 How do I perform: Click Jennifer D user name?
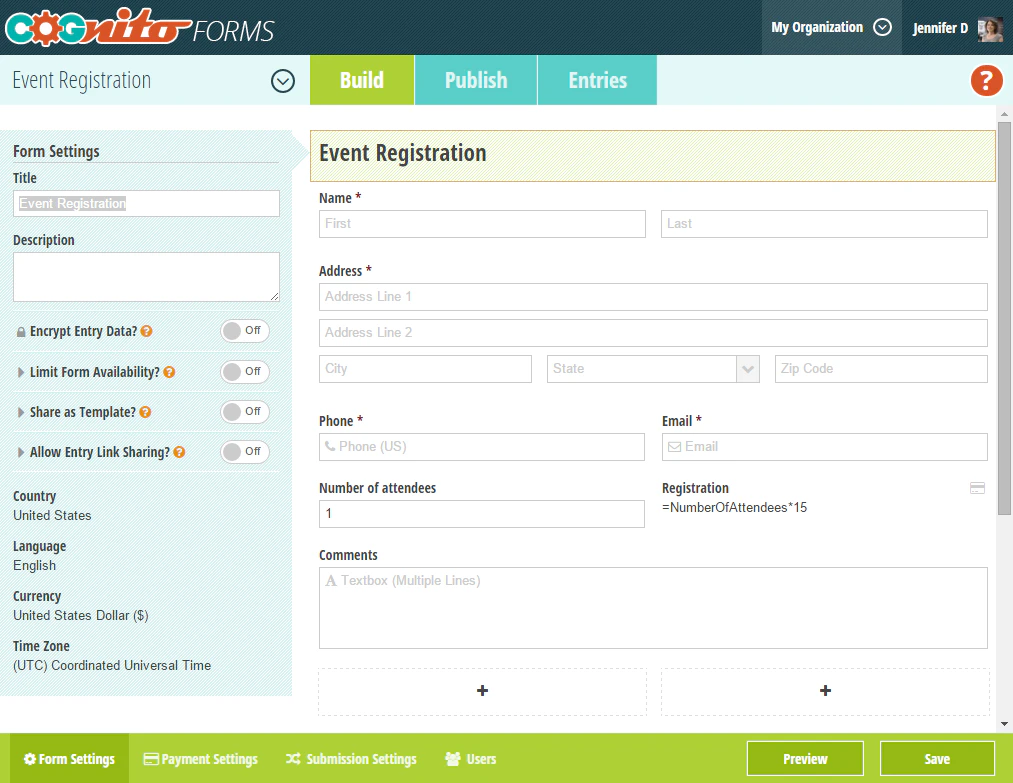pos(940,28)
